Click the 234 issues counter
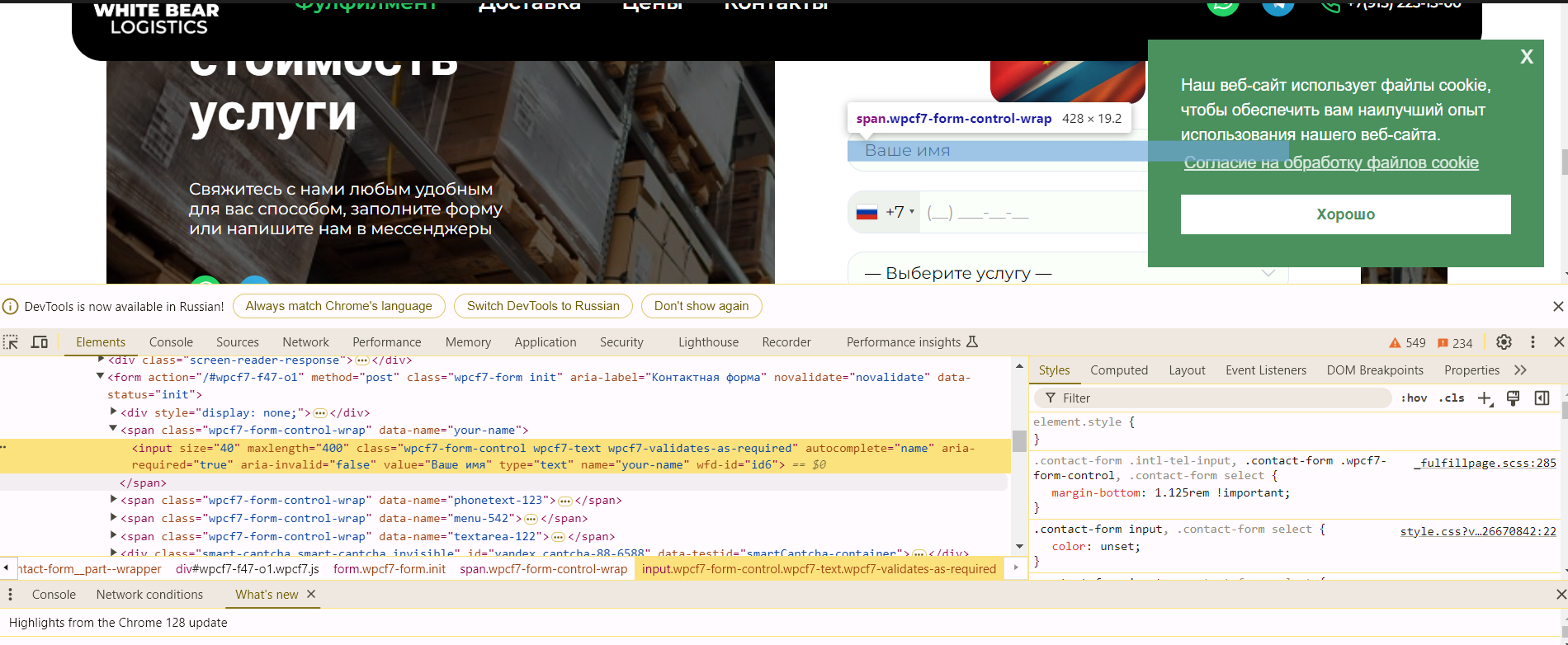The height and width of the screenshot is (645, 1568). pos(1455,343)
